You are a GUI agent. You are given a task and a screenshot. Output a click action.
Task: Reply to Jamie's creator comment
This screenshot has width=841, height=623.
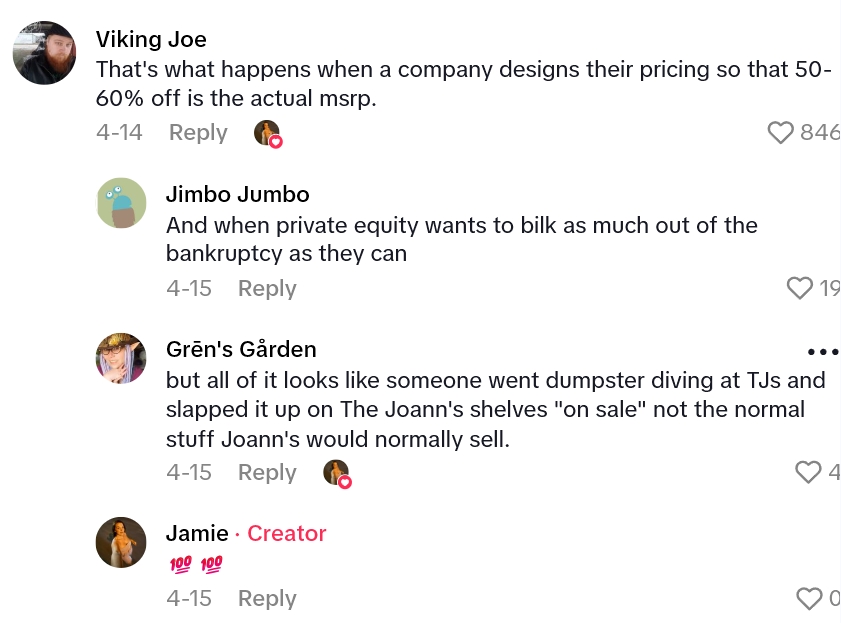[267, 598]
